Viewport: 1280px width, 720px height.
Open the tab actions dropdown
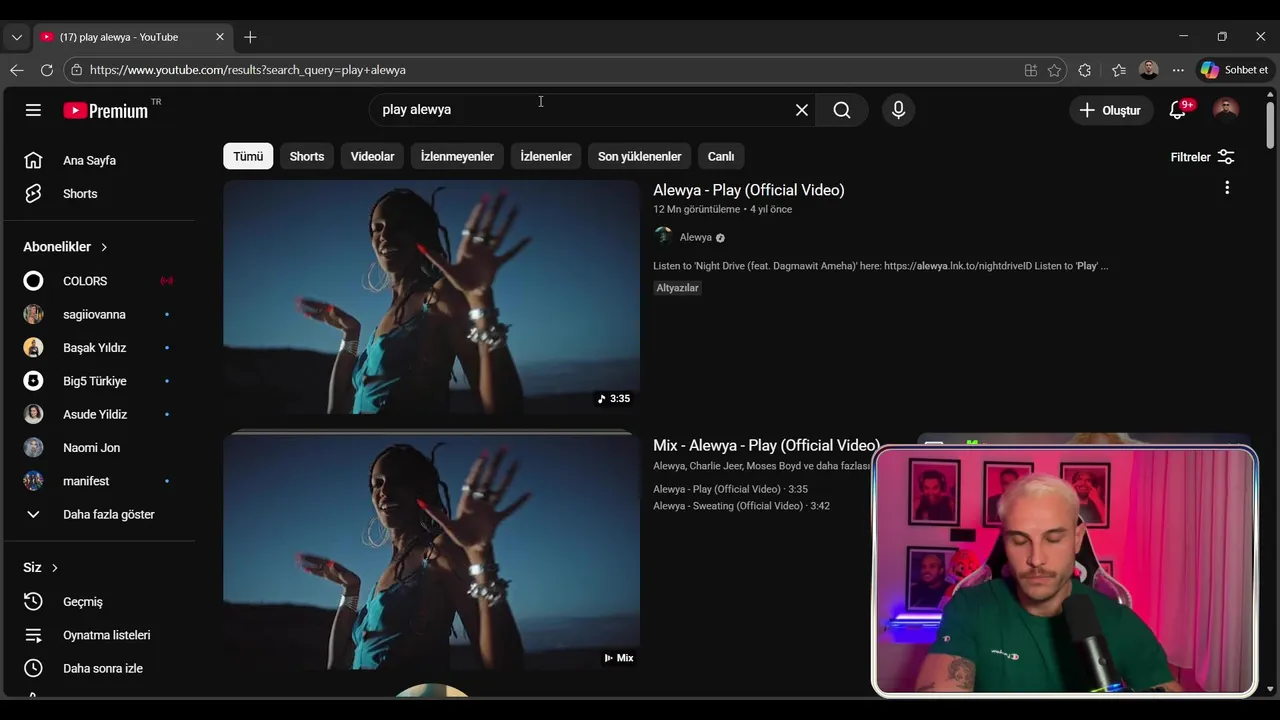pos(16,37)
